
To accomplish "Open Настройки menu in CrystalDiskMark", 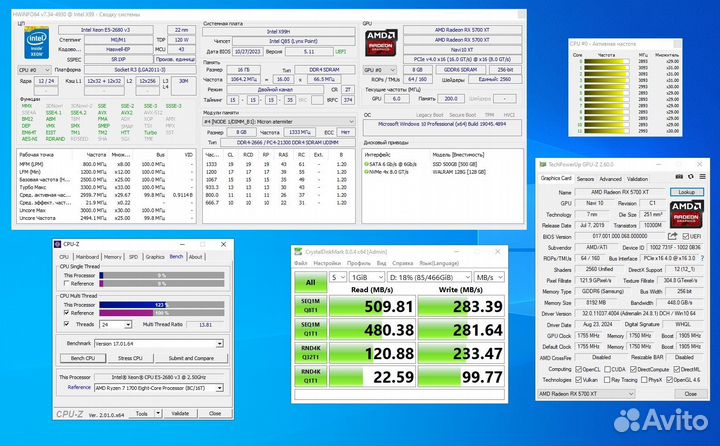I will point(327,263).
